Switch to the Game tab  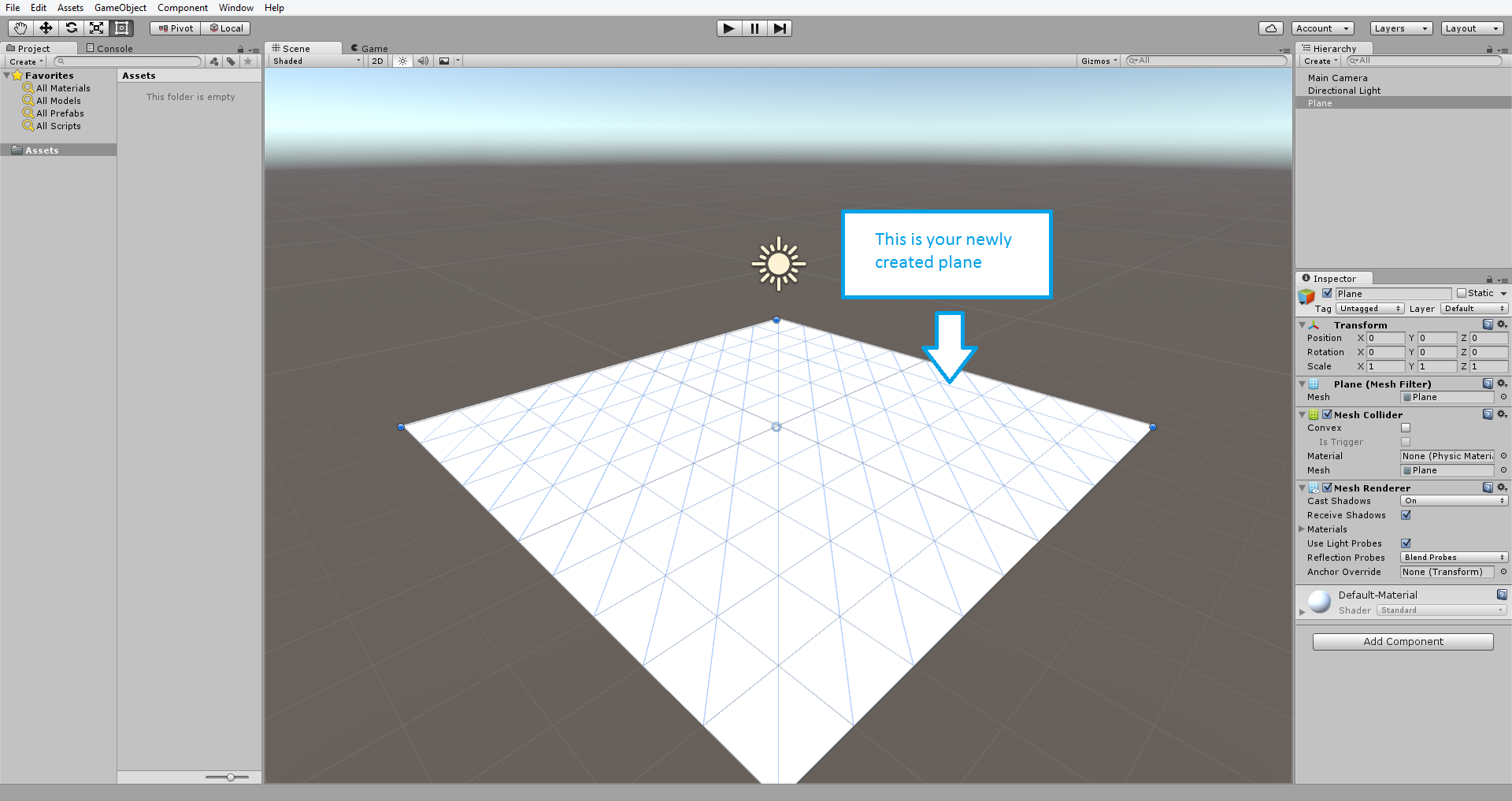[x=369, y=49]
